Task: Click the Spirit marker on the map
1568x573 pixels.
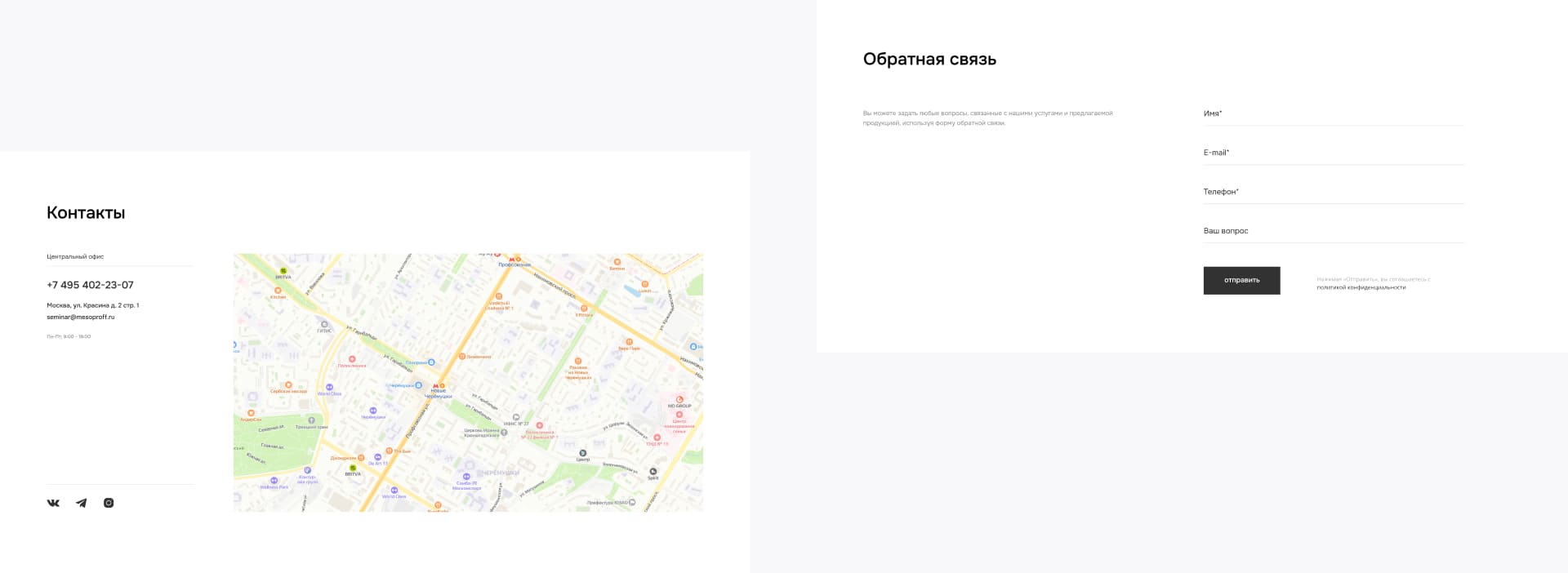Action: (653, 471)
